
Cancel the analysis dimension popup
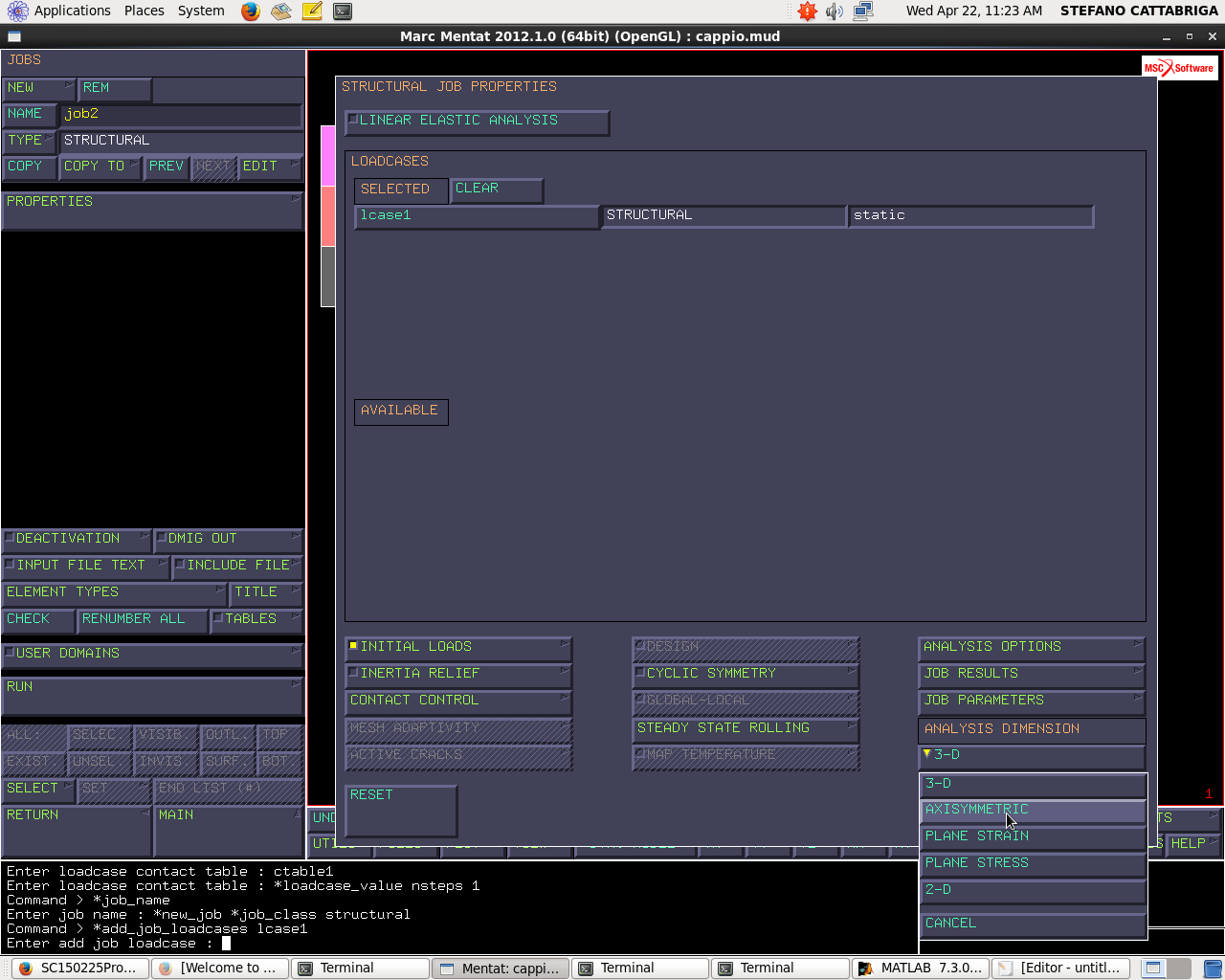(1033, 924)
